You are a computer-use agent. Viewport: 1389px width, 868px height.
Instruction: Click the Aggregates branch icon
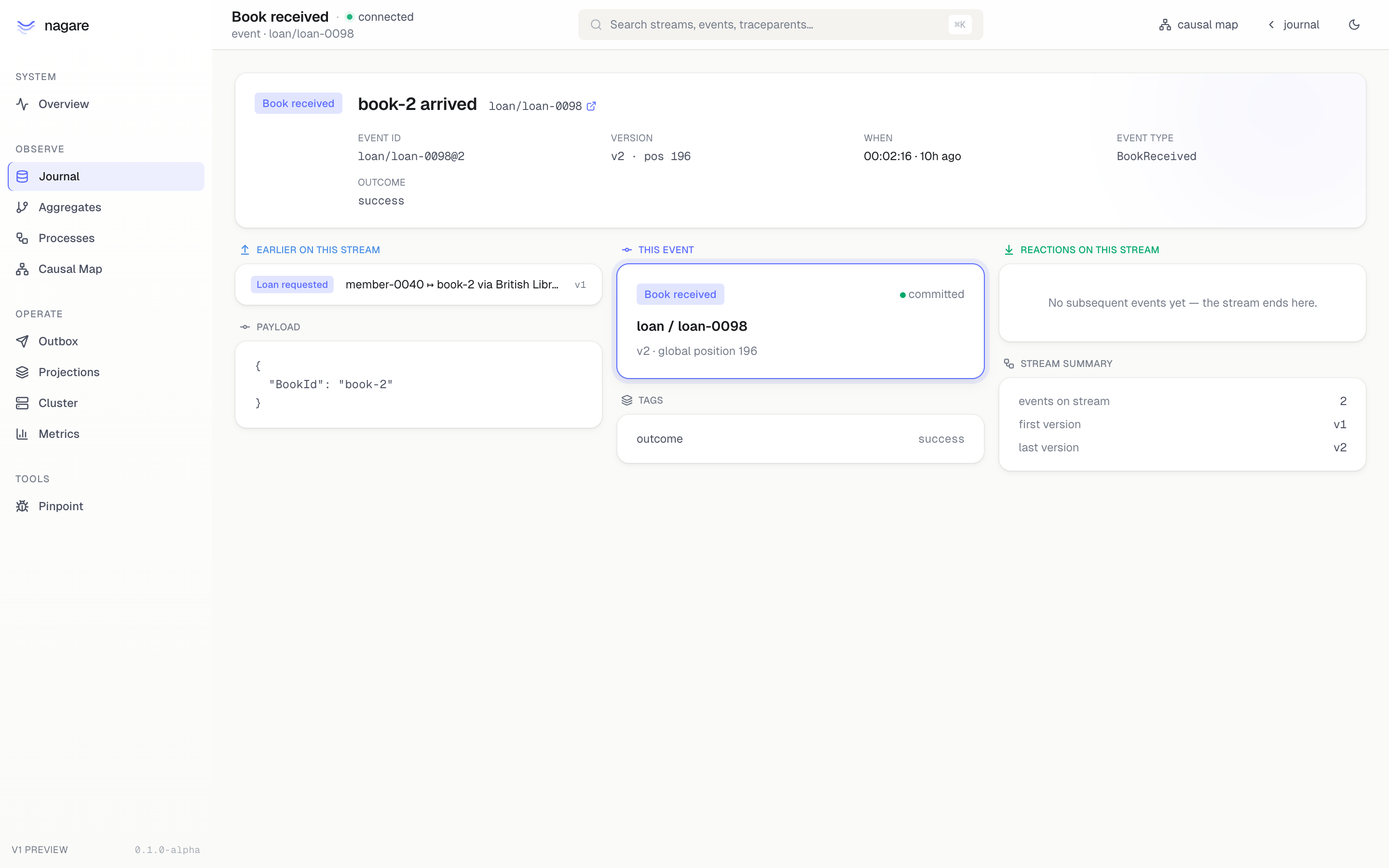coord(22,207)
